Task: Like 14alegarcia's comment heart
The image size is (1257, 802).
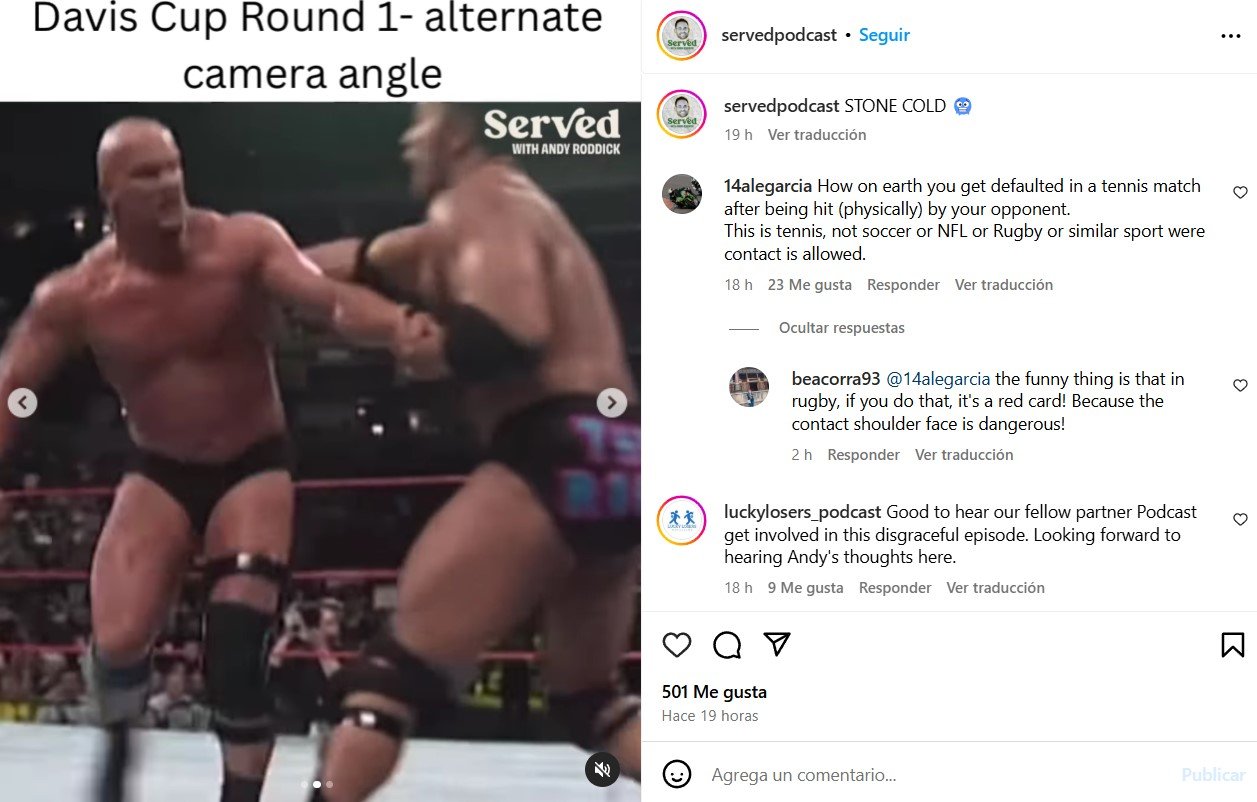Action: click(x=1240, y=192)
